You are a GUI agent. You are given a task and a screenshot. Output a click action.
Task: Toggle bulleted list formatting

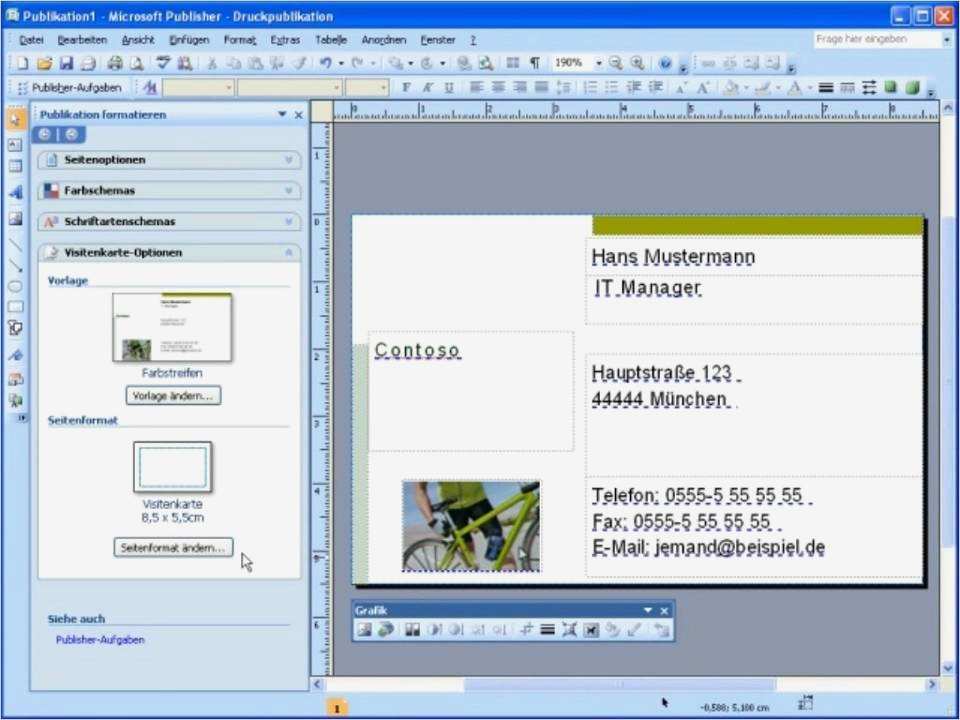612,88
